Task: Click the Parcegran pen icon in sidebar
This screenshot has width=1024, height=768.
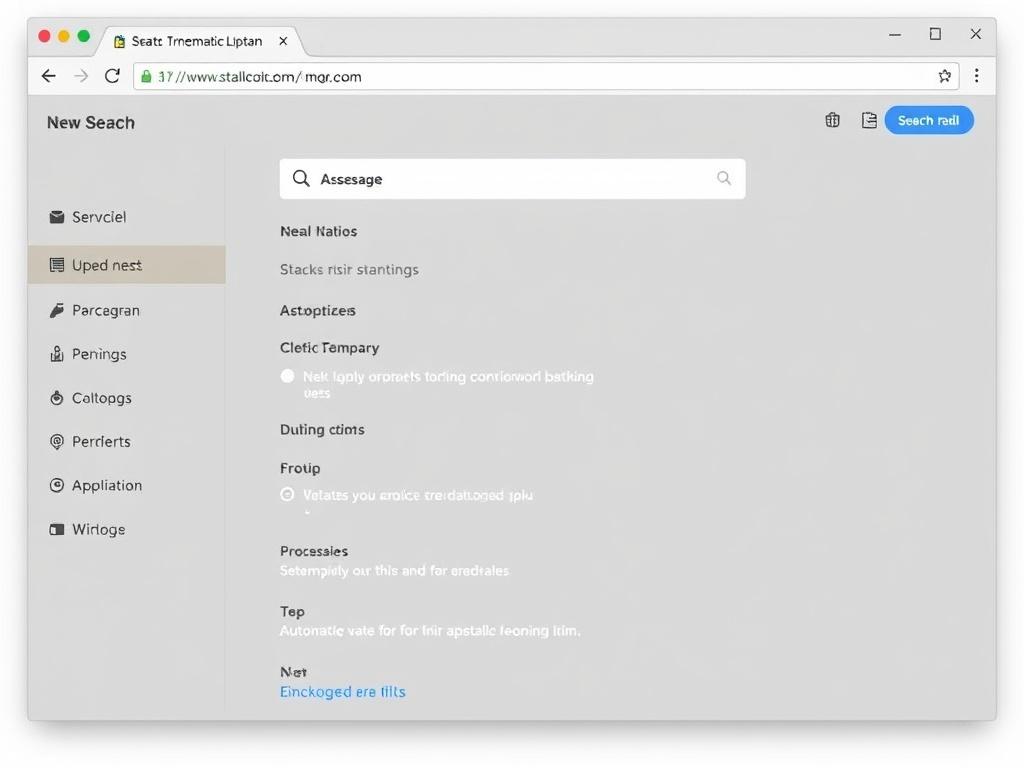Action: pos(57,311)
